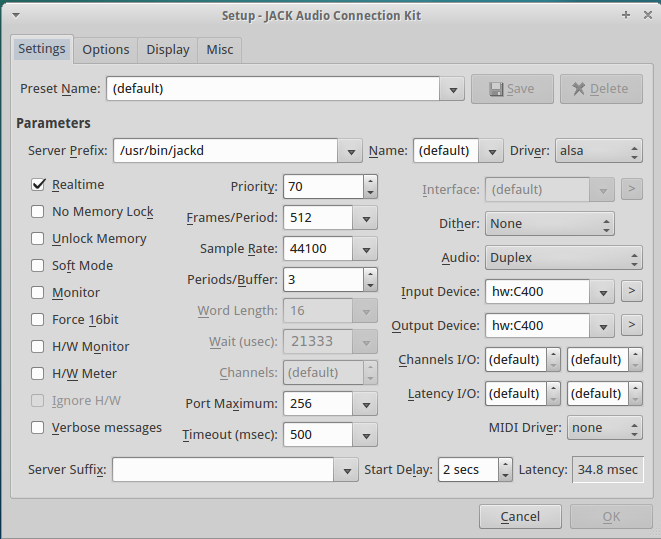The height and width of the screenshot is (539, 661).
Task: Switch to the Misc tab
Action: [x=219, y=49]
